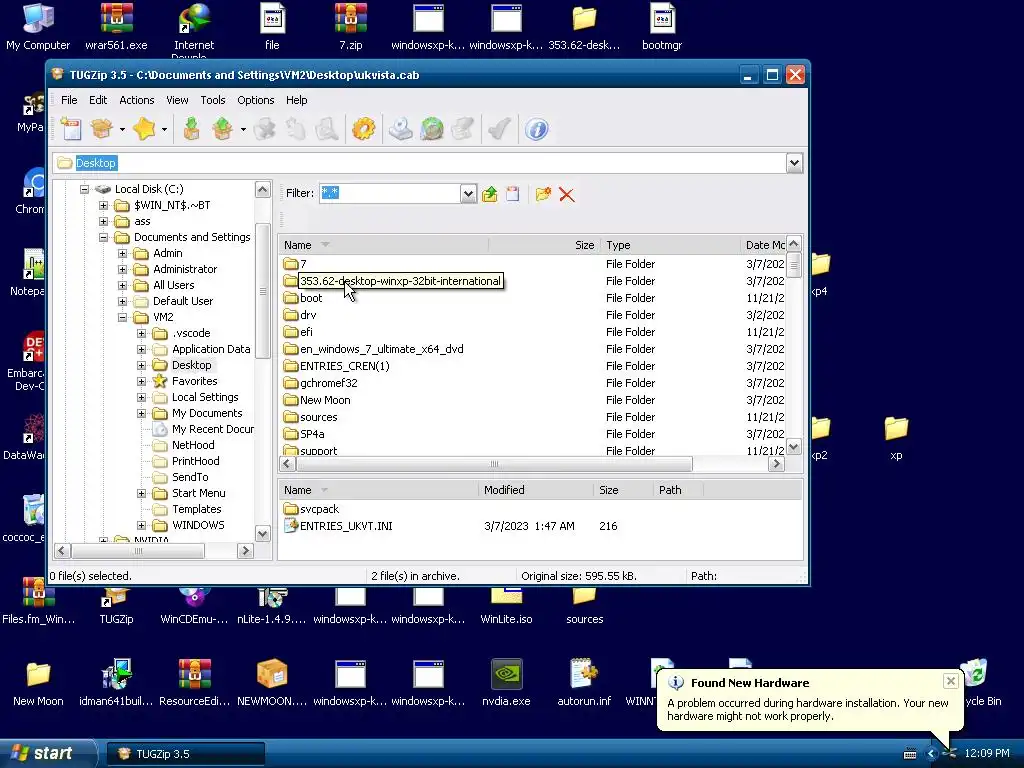This screenshot has width=1024, height=768.
Task: Open the Actions menu
Action: (136, 100)
